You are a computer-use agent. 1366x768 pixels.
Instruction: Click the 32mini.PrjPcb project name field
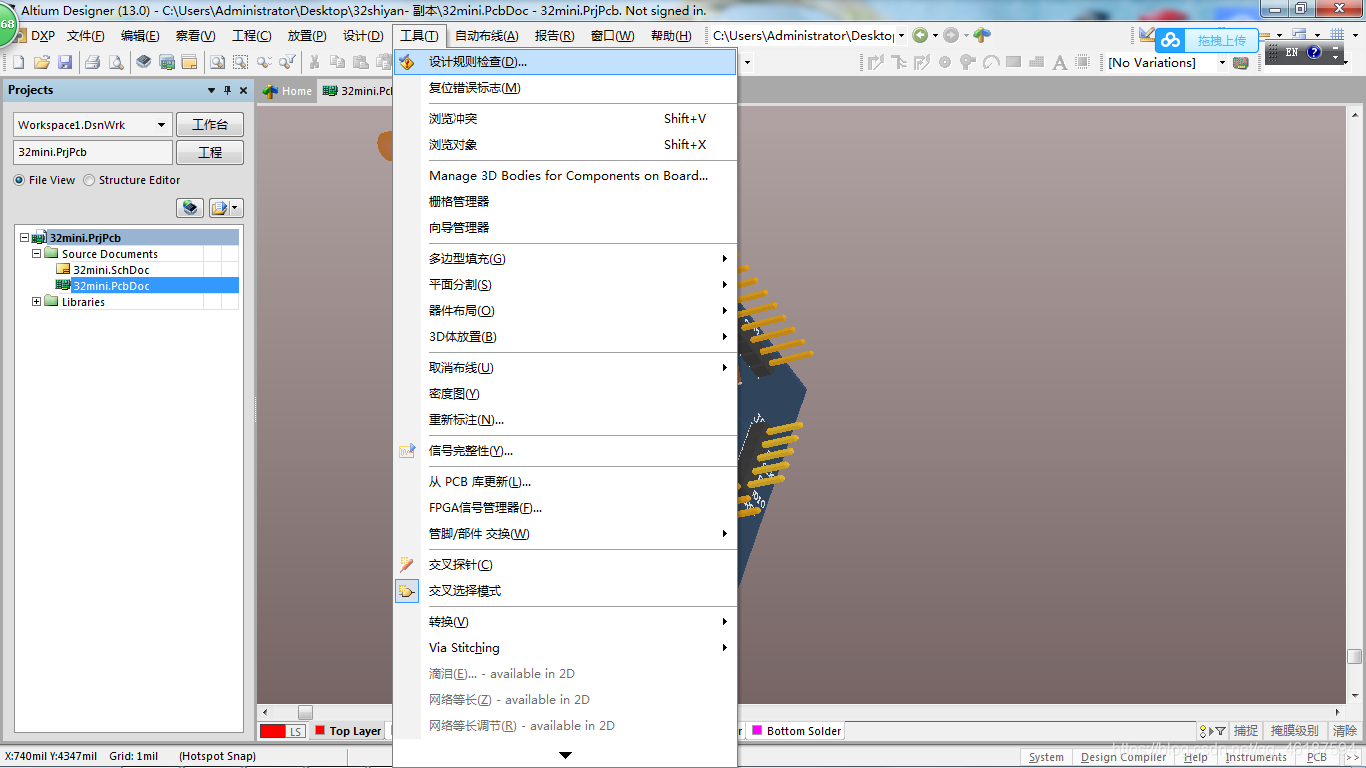point(93,153)
